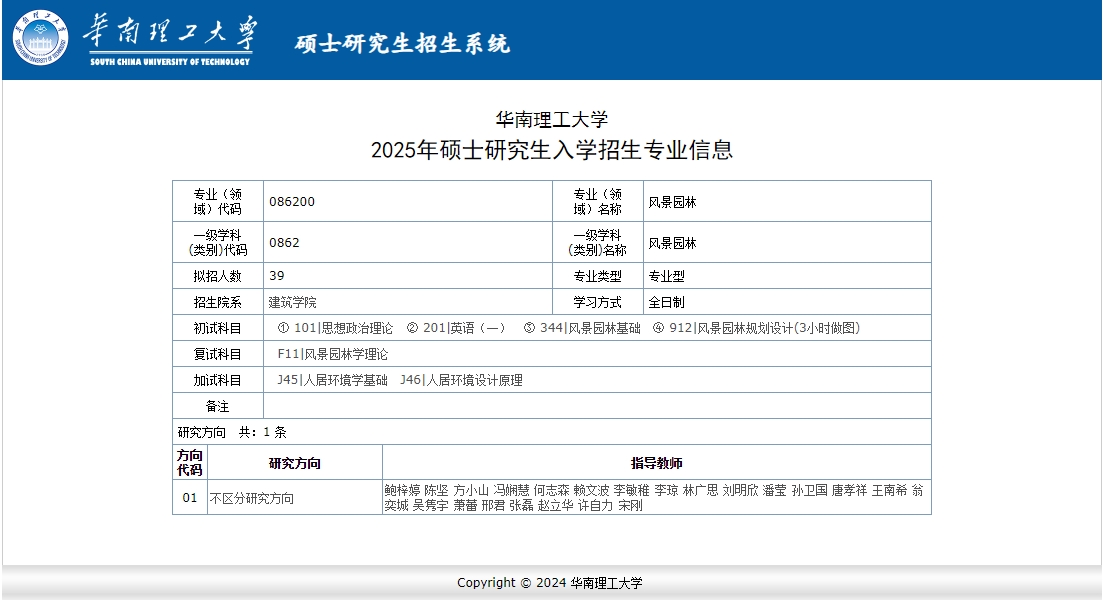Click the 华南理工大学 calligraphy banner title
Screen dimensions: 1103x600
170,33
